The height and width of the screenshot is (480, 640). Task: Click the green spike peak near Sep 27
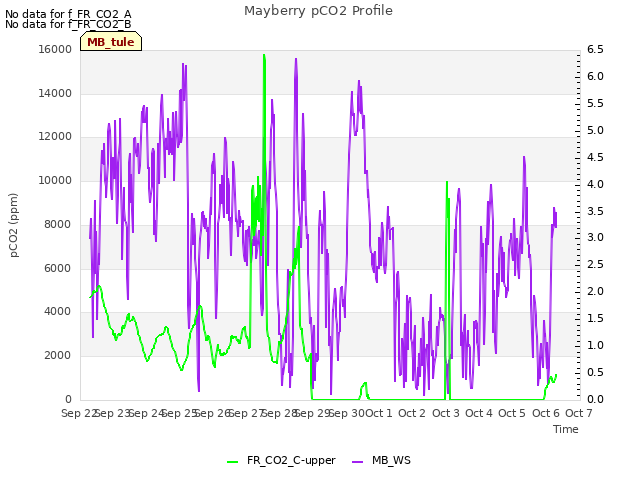264,55
